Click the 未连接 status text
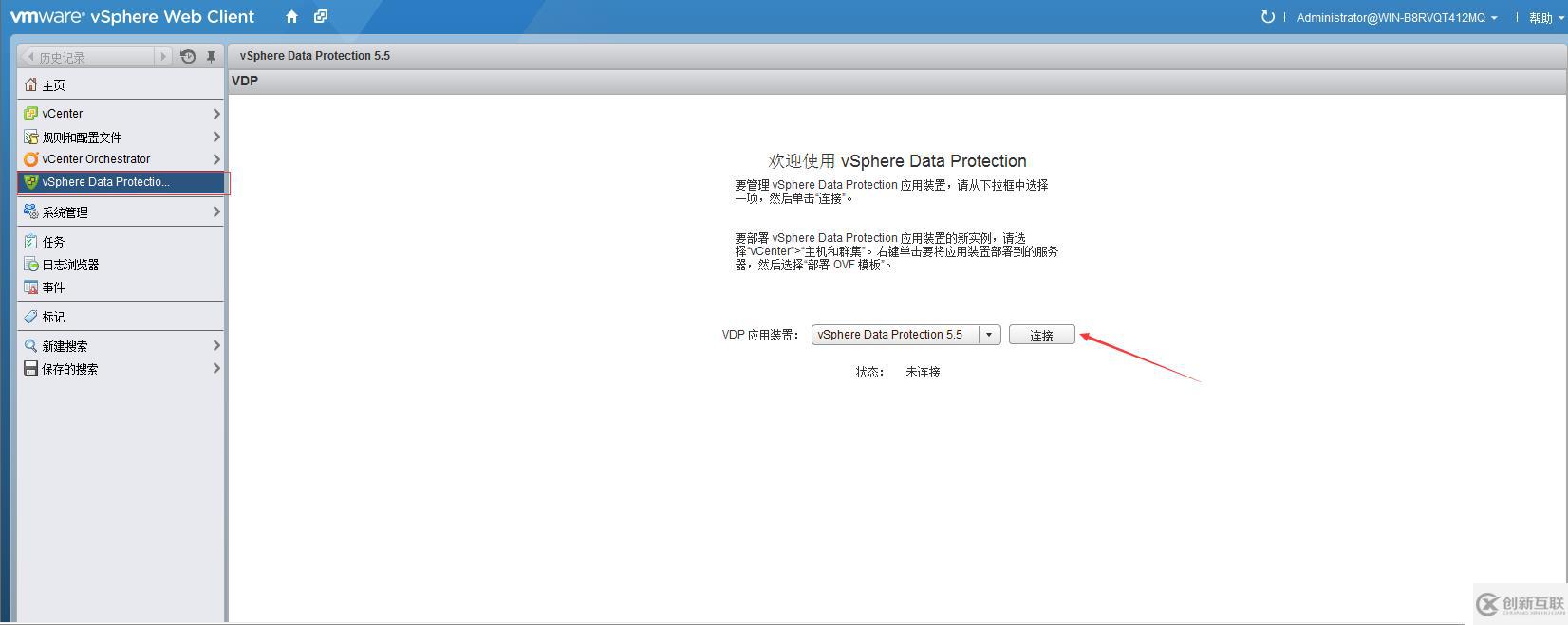The width and height of the screenshot is (1568, 625). coord(923,373)
